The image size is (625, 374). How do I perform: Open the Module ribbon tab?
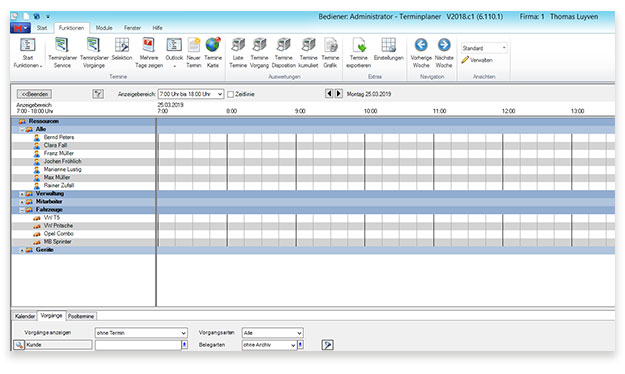(x=104, y=28)
